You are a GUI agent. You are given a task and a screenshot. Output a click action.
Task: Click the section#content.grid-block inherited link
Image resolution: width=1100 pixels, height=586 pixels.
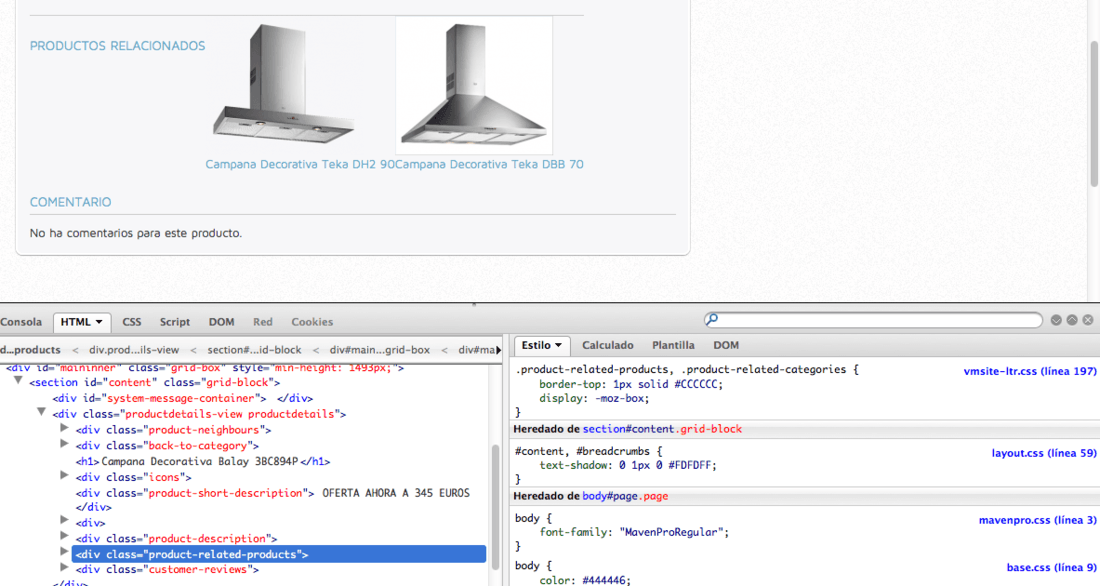[662, 429]
